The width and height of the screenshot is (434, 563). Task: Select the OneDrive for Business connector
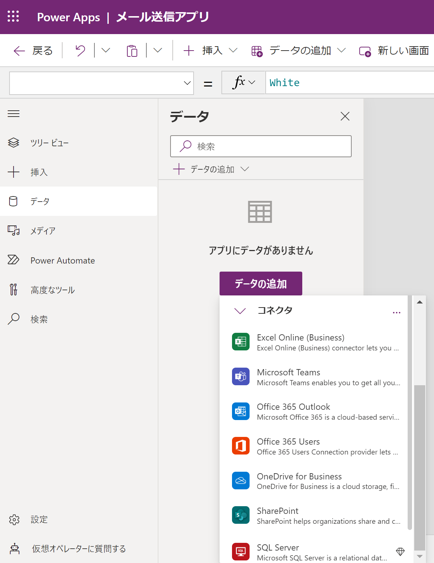[x=315, y=481]
